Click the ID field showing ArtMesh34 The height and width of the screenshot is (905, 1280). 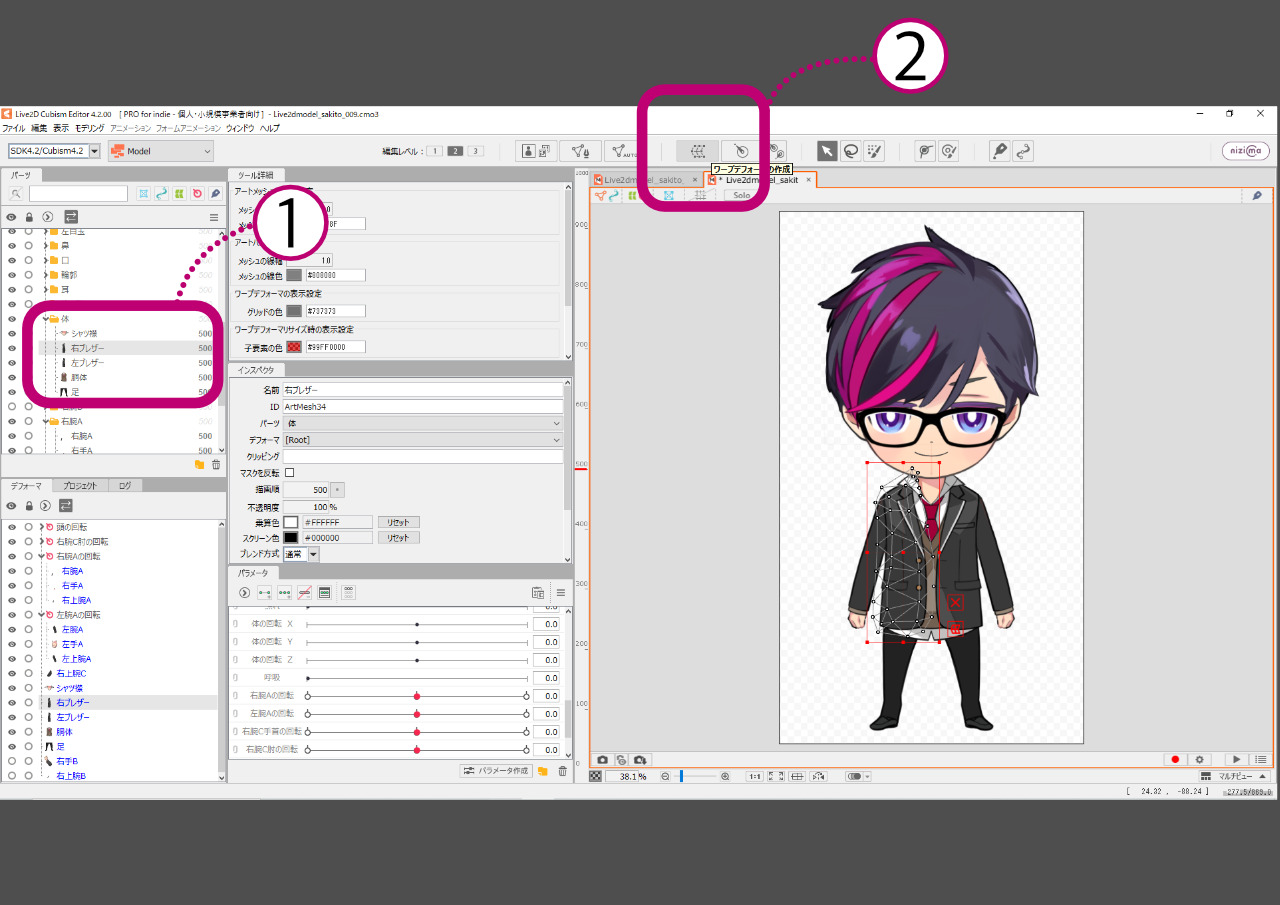pyautogui.click(x=423, y=406)
